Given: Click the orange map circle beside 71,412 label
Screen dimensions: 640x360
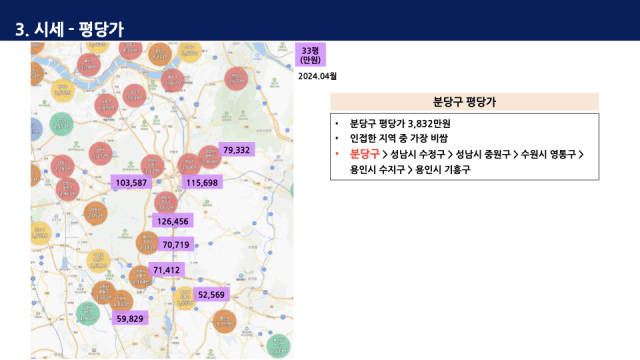Looking at the screenshot, I should (x=140, y=277).
